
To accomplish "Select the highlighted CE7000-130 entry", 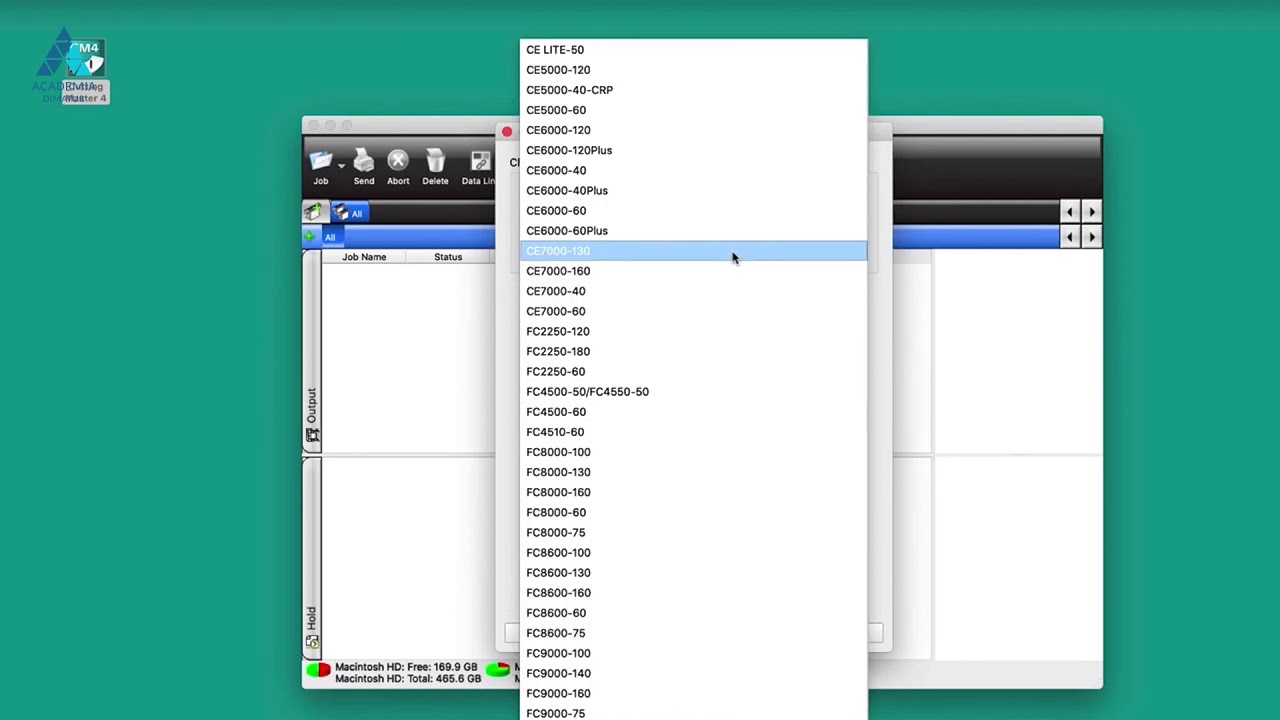I will click(x=694, y=251).
